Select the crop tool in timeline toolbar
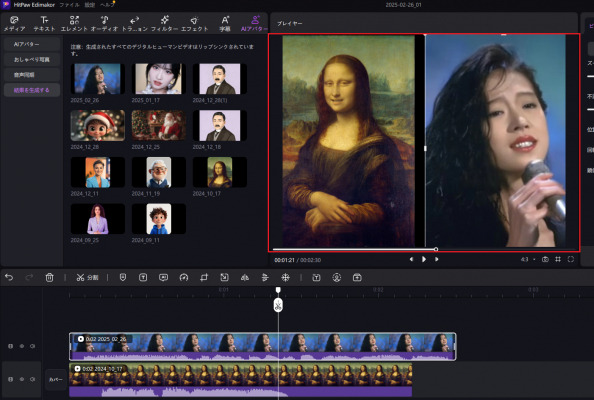The image size is (594, 400). pyautogui.click(x=204, y=278)
